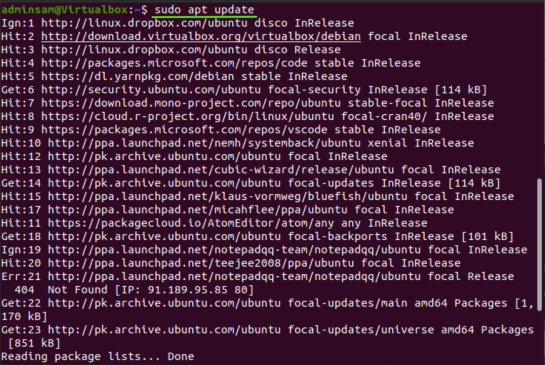Image resolution: width=545 pixels, height=365 pixels.
Task: Click the Err:21 notepadqq focal Release line
Action: point(258,276)
